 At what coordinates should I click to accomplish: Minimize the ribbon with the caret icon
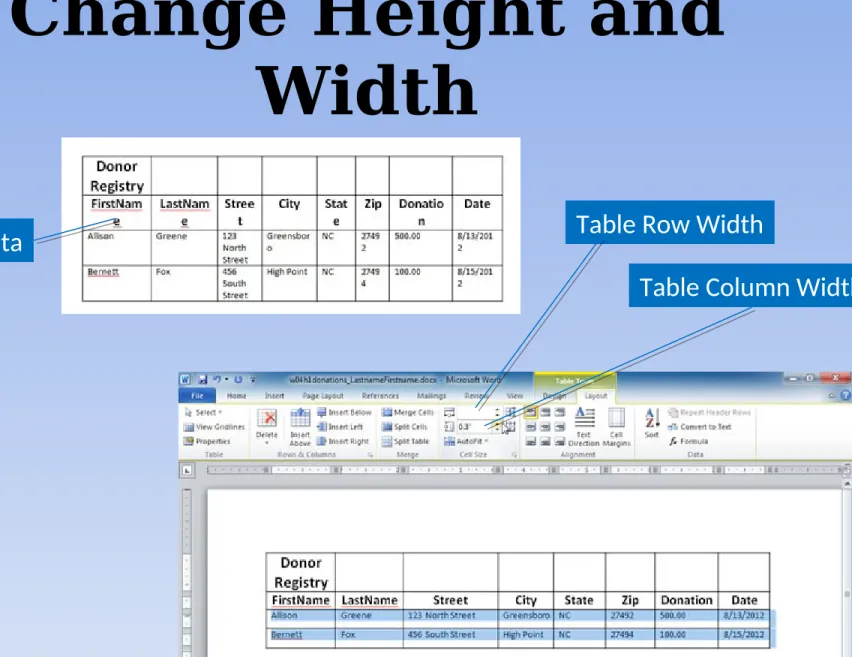831,396
